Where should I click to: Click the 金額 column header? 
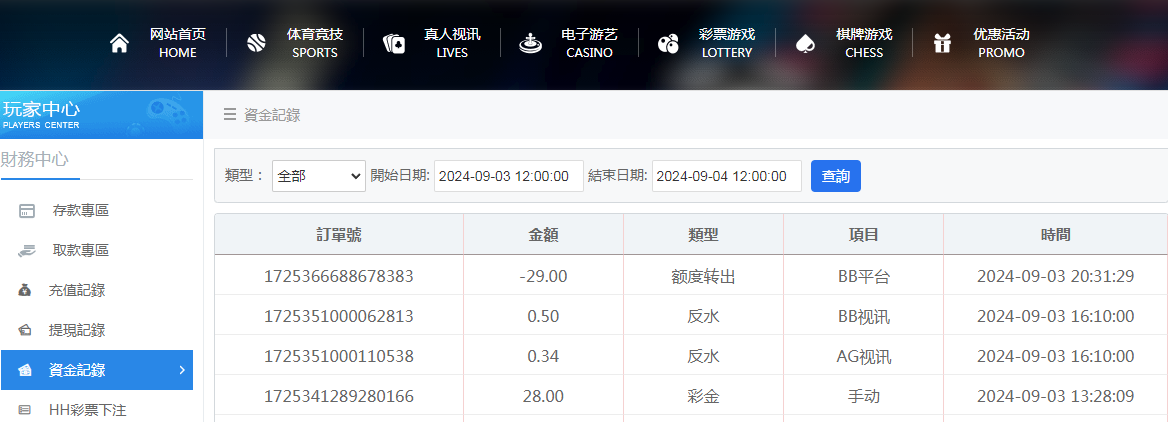(543, 234)
